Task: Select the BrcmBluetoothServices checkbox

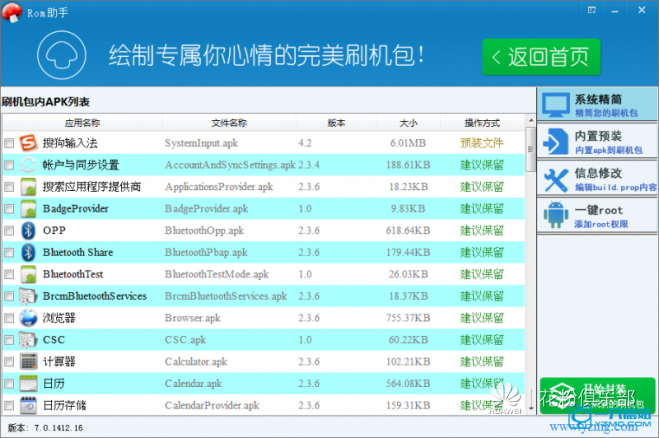Action: [x=9, y=296]
